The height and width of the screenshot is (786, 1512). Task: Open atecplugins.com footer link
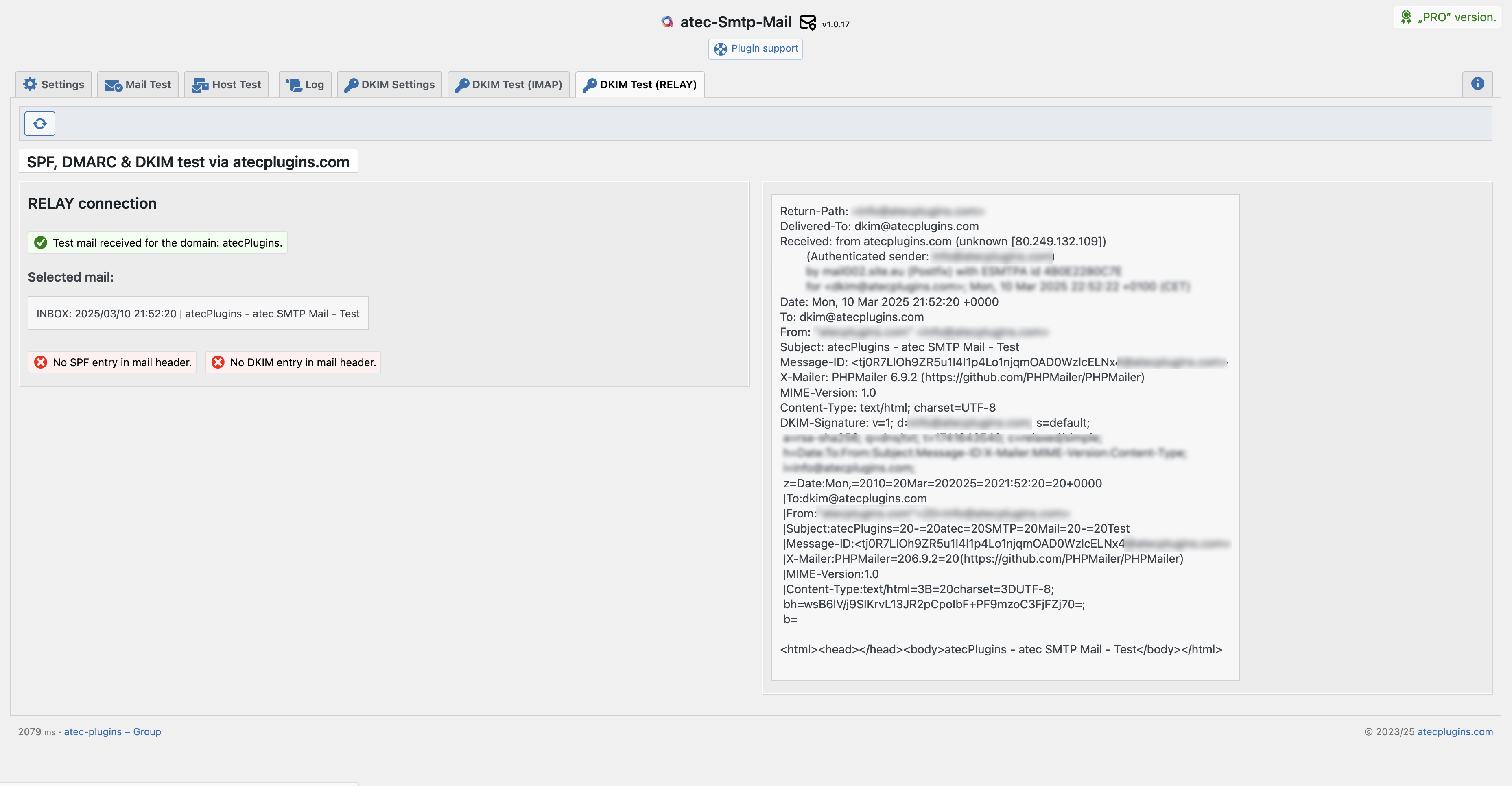point(1455,731)
